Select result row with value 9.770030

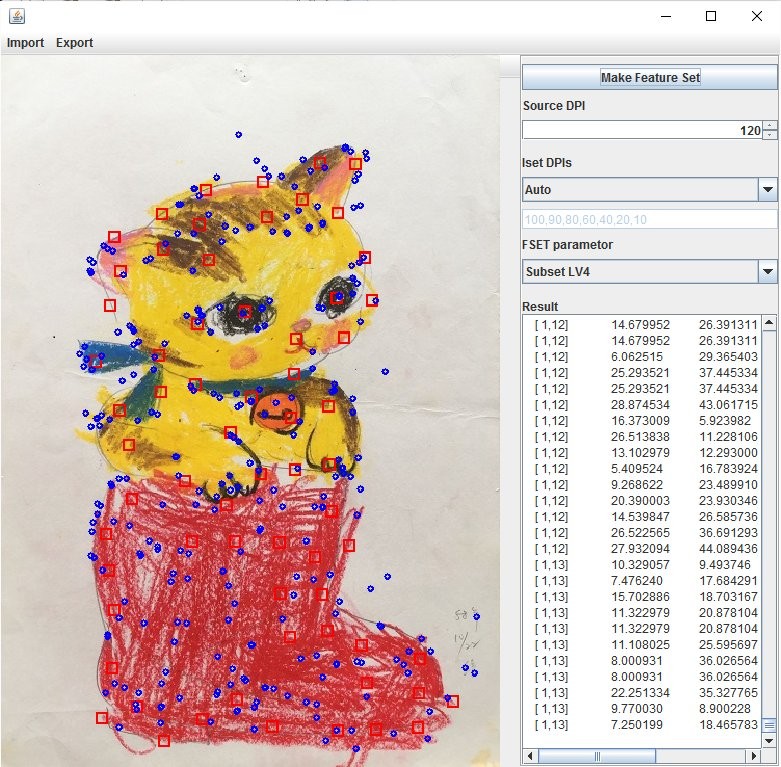click(x=643, y=709)
